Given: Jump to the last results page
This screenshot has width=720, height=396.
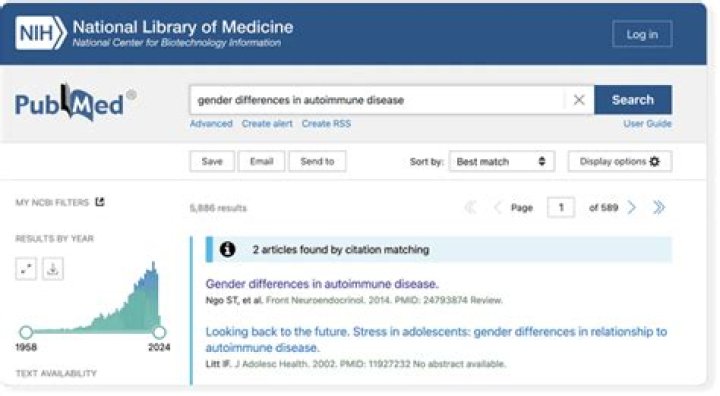Looking at the screenshot, I should (x=659, y=208).
